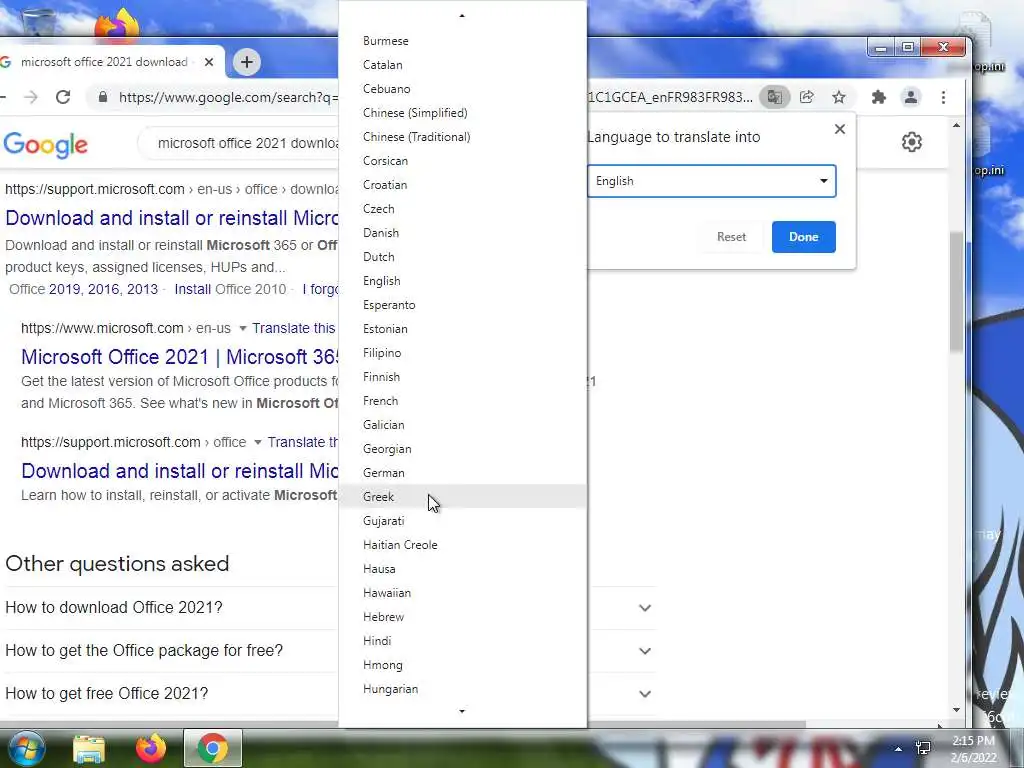Select Burmese from language list
Viewport: 1024px width, 768px height.
coord(462,40)
